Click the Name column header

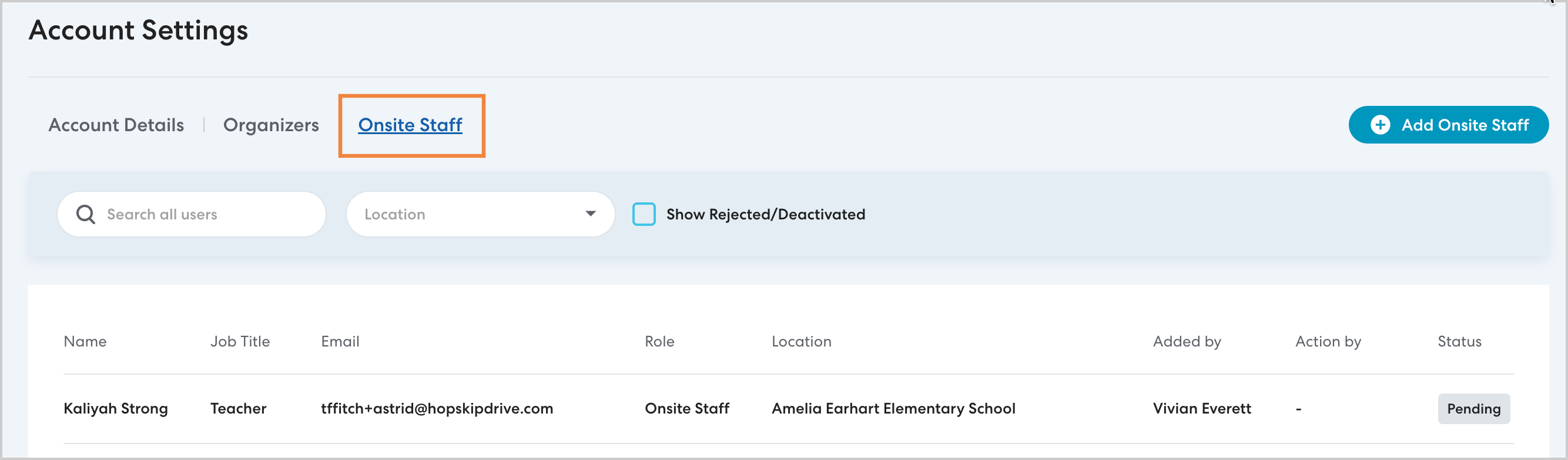click(85, 341)
